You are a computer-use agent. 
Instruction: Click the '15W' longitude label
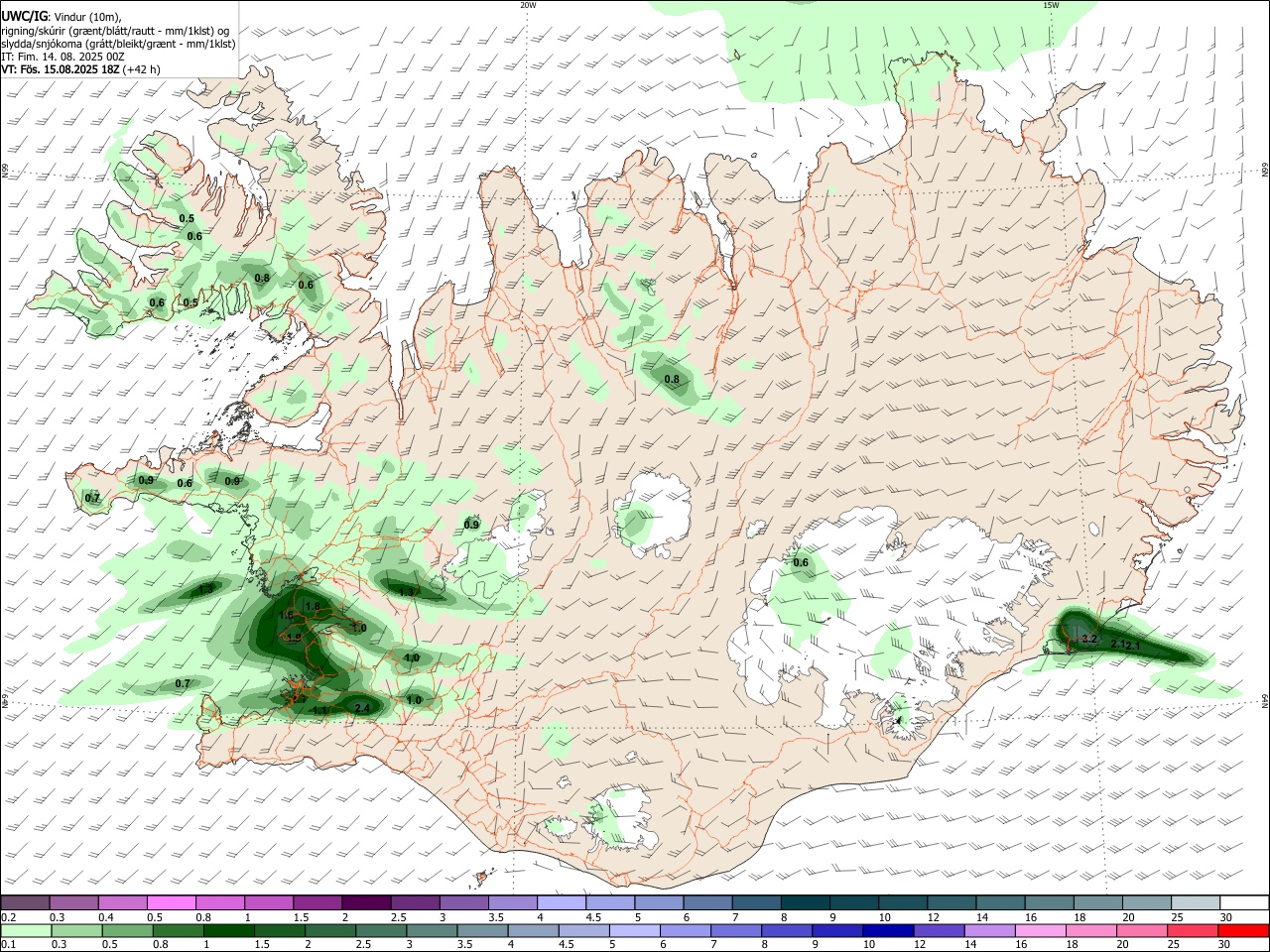tap(1051, 5)
